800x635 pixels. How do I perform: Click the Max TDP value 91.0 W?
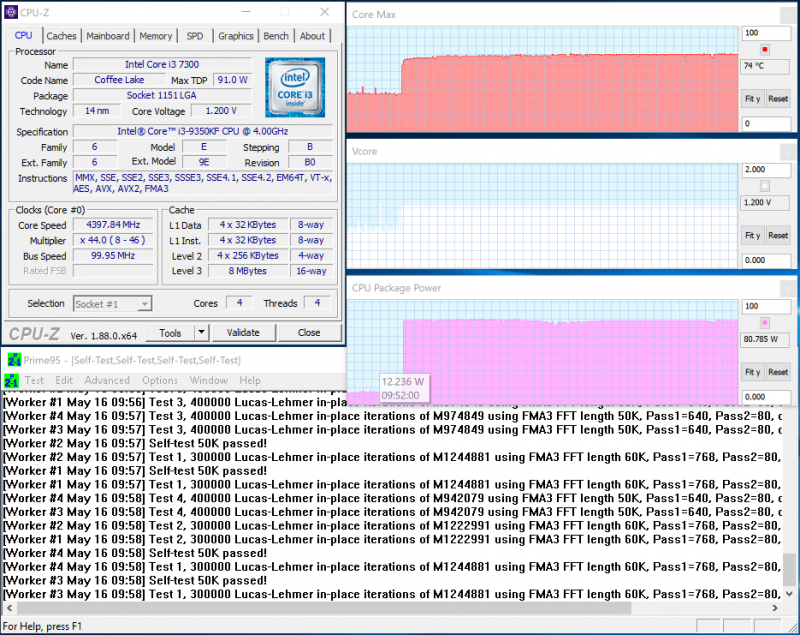(232, 80)
